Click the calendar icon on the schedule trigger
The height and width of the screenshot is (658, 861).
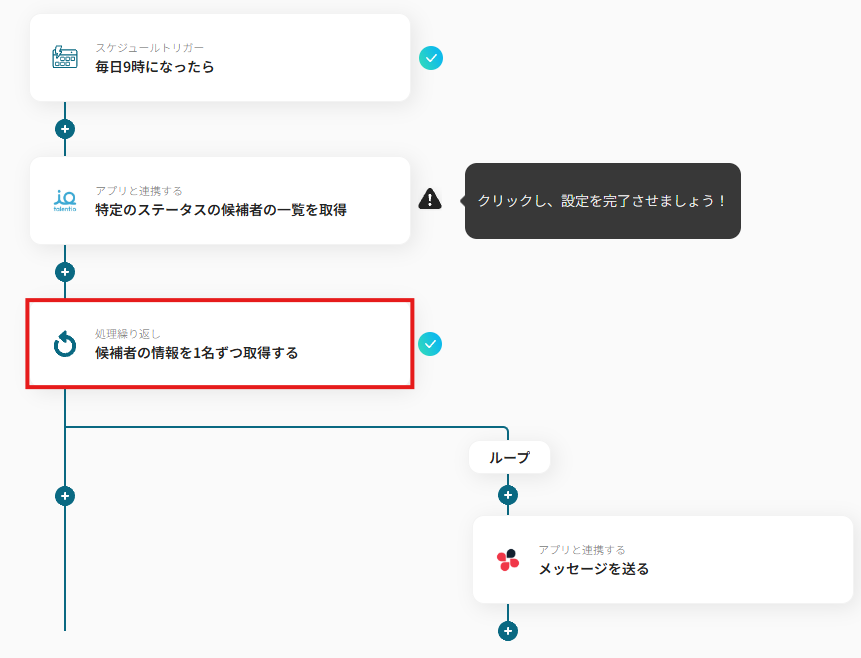65,57
